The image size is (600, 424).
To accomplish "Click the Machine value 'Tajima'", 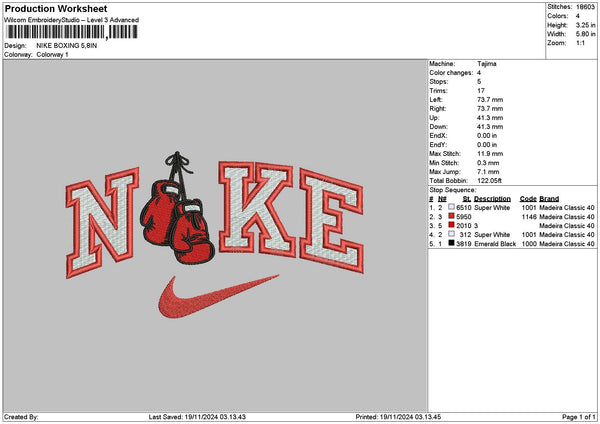I will coord(487,64).
